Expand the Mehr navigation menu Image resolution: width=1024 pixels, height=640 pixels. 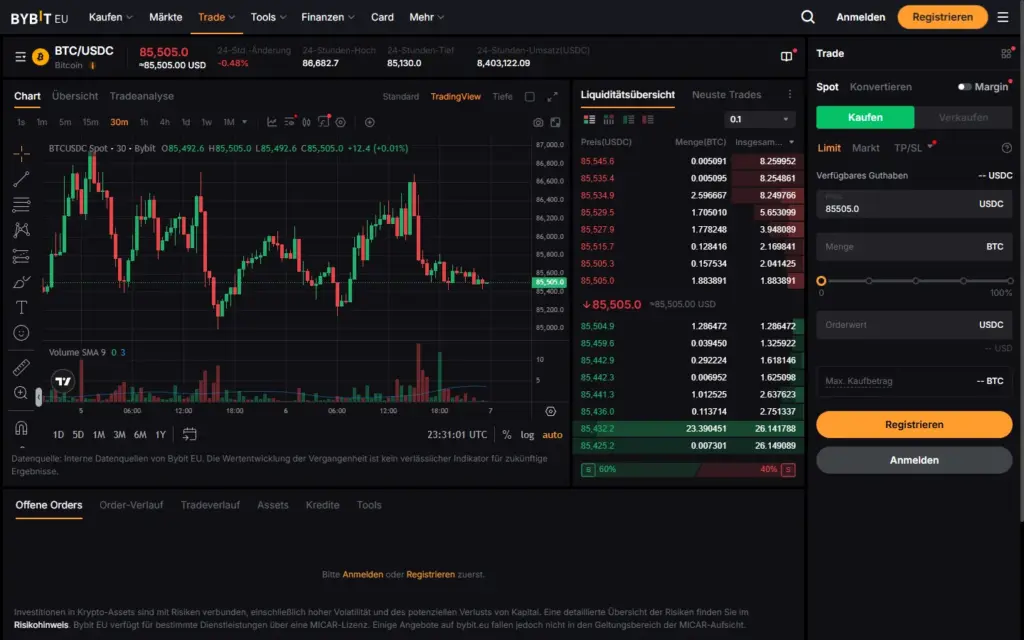426,17
